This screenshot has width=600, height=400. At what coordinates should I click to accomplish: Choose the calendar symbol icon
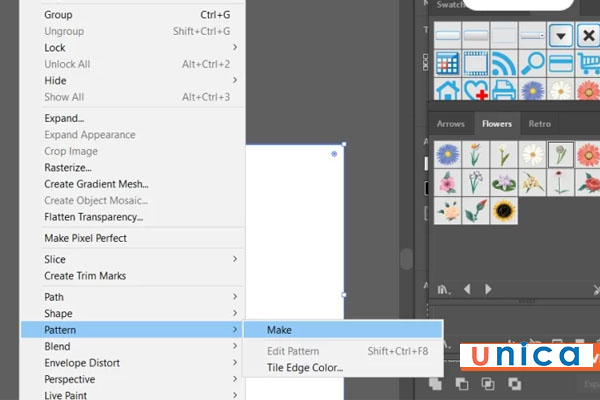[448, 64]
